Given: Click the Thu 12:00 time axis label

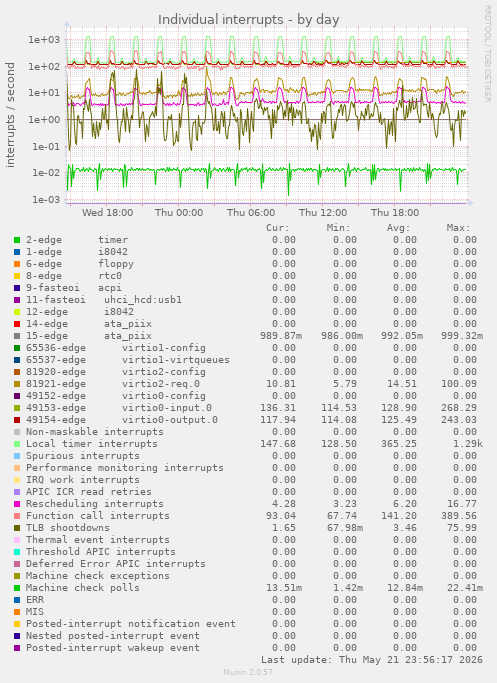Looking at the screenshot, I should coord(323,213).
